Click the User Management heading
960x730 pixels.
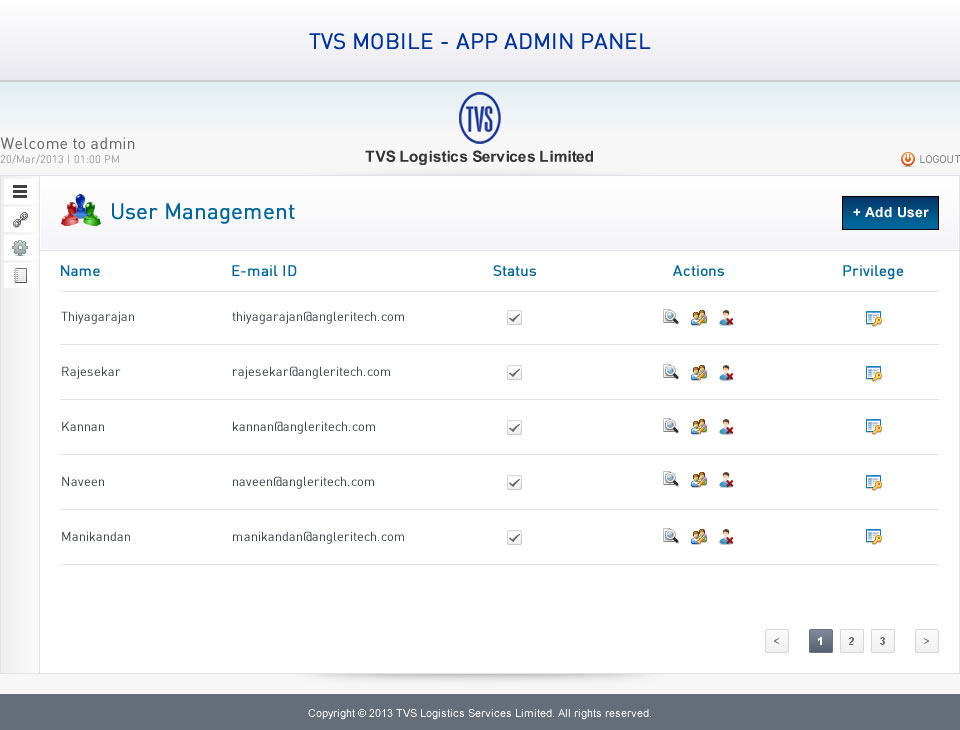pyautogui.click(x=203, y=212)
